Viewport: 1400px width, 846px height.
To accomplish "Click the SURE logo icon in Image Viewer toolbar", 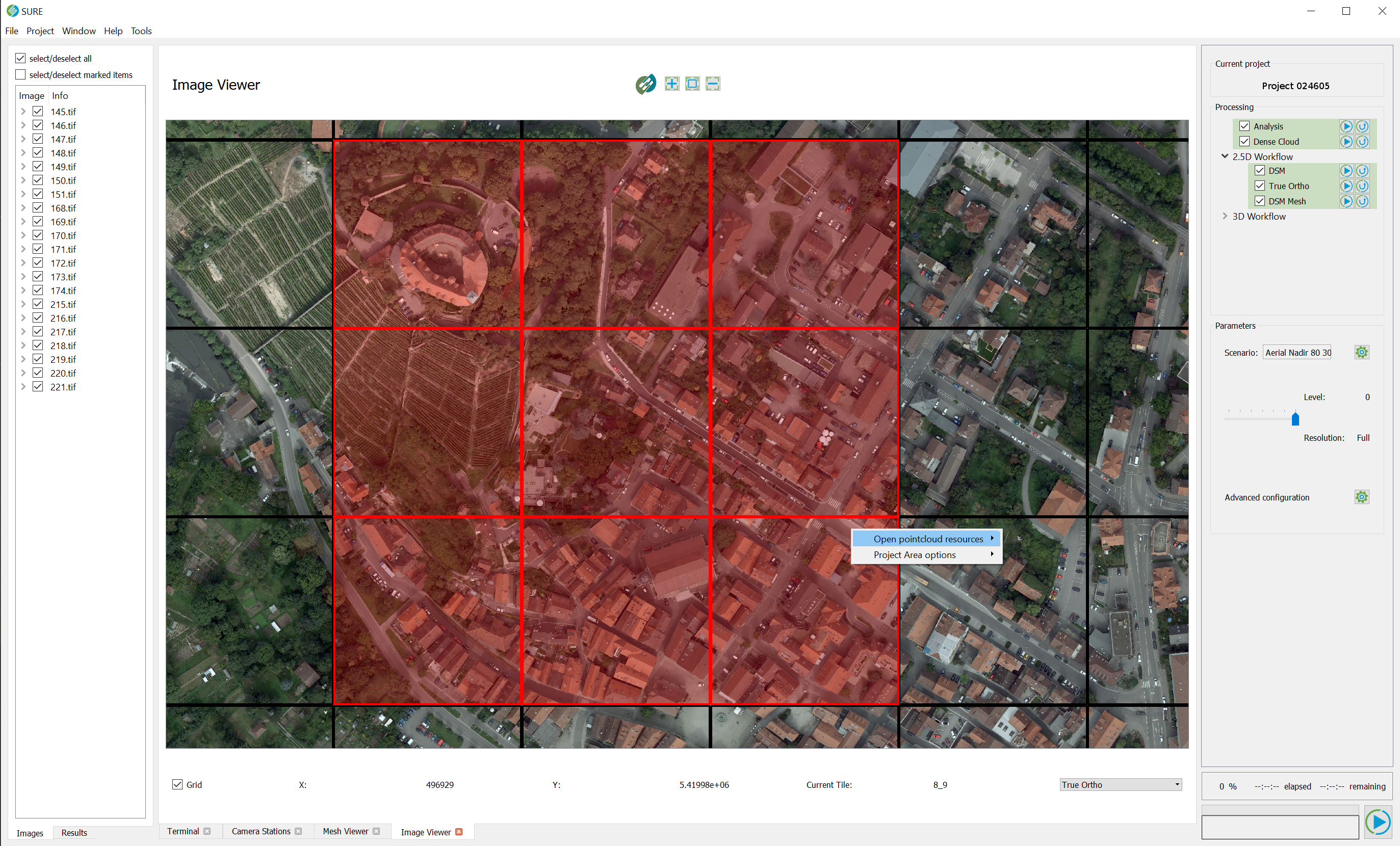I will [645, 84].
